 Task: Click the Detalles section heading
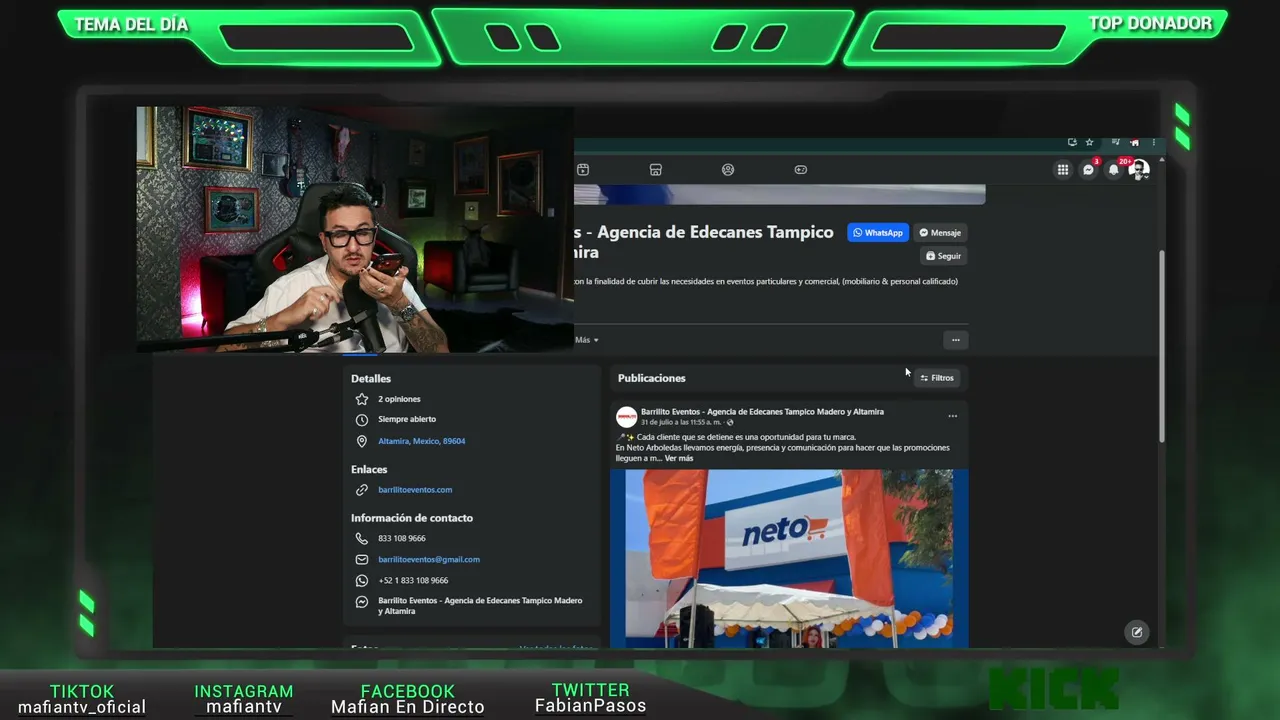371,379
